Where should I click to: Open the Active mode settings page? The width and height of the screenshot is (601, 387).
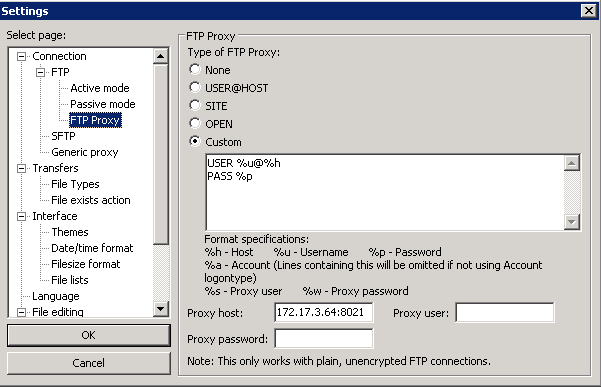100,88
